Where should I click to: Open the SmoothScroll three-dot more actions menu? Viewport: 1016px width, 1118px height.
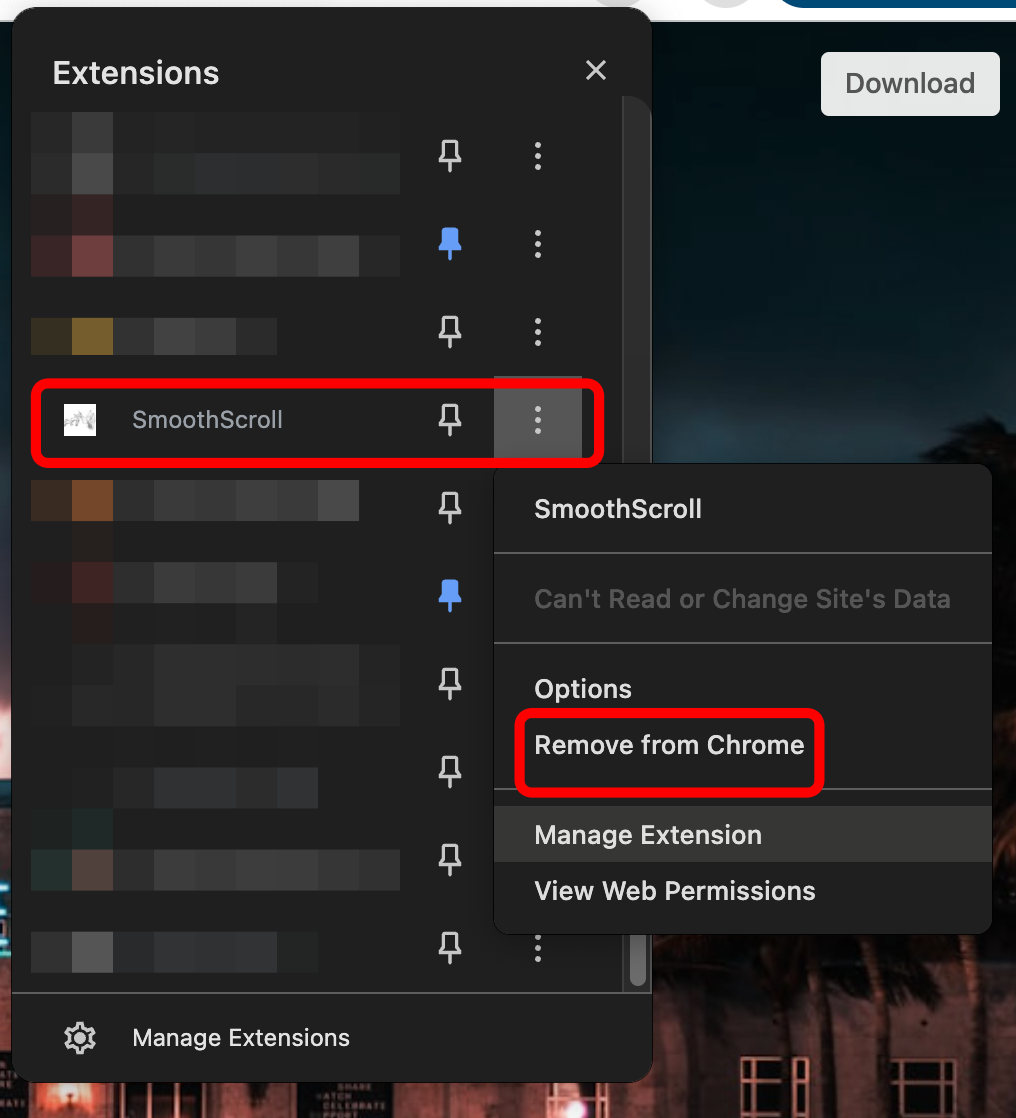(538, 420)
